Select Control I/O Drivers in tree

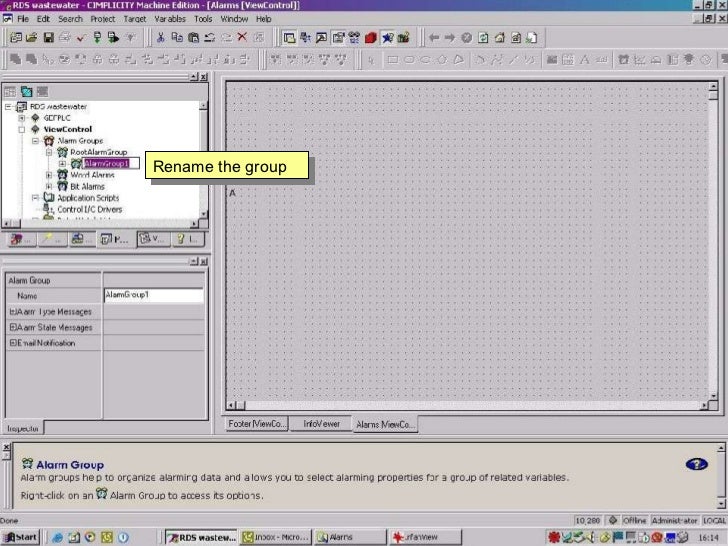click(x=90, y=209)
